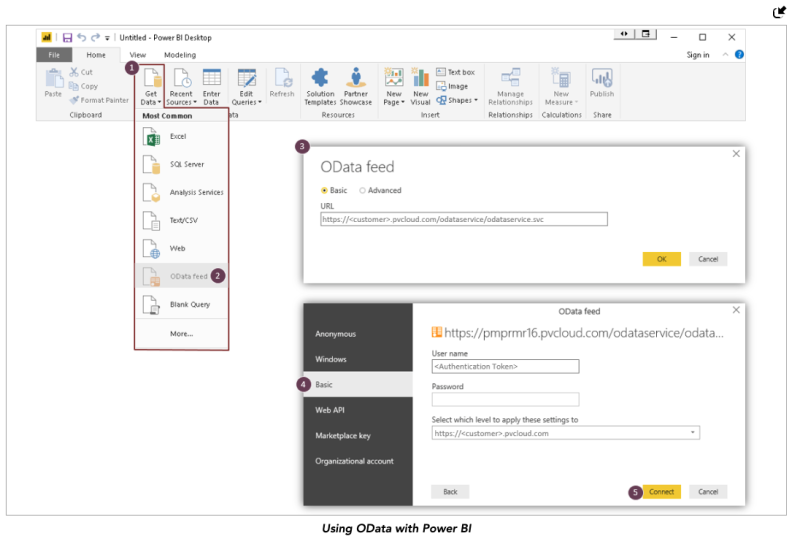The image size is (800, 536).
Task: Open Quick Access Toolbar customize arrow
Action: [107, 38]
